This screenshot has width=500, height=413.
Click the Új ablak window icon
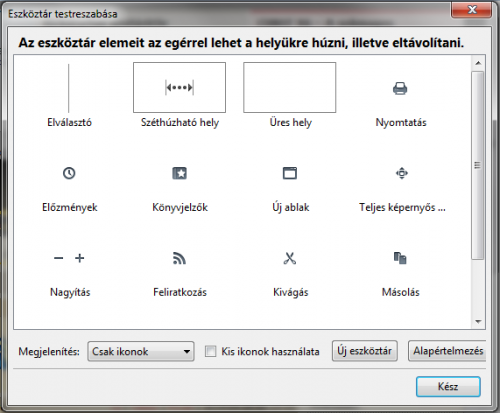coord(290,173)
